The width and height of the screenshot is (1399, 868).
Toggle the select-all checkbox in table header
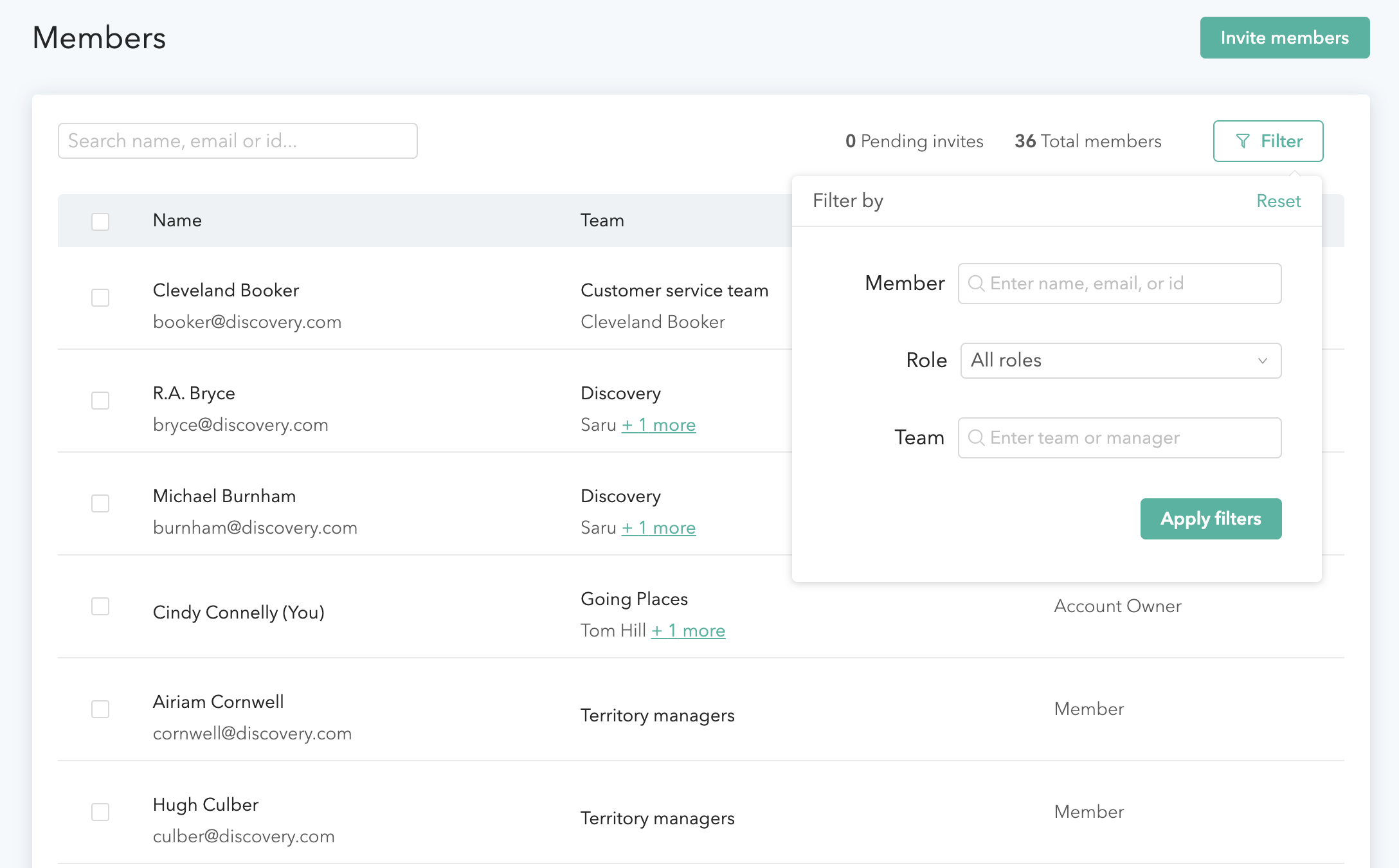(x=100, y=221)
